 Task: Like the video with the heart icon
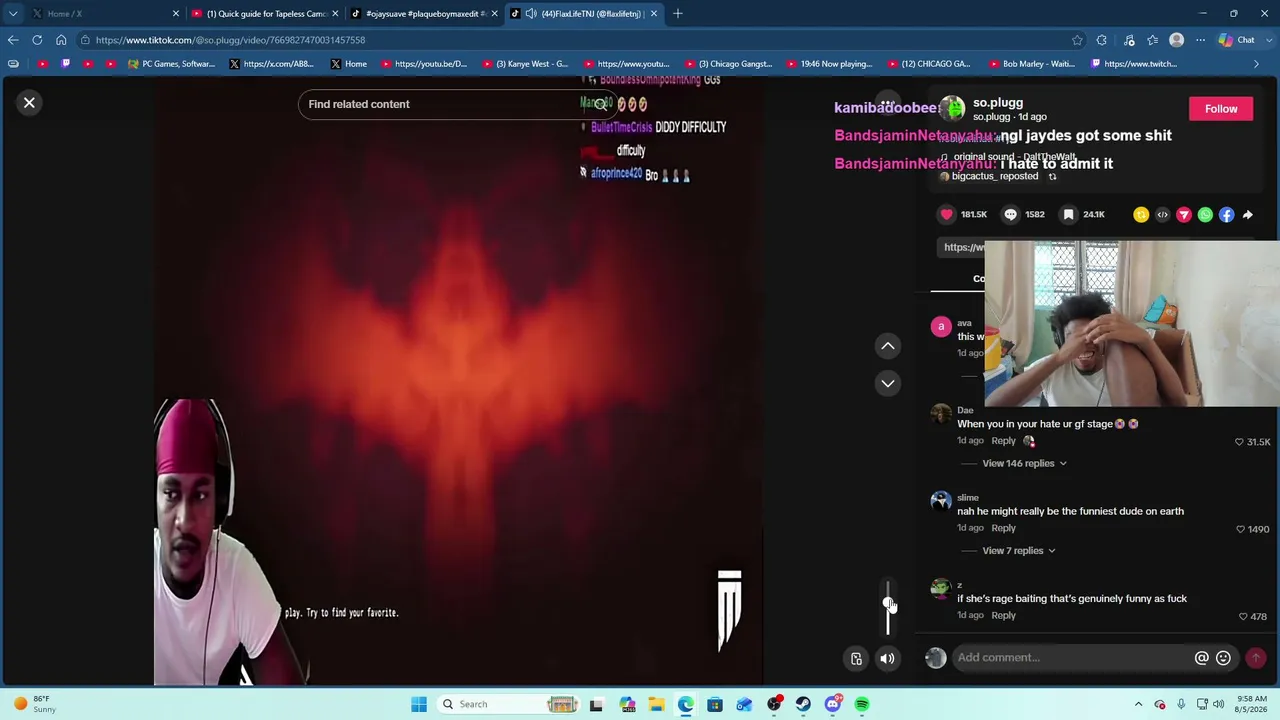[947, 214]
